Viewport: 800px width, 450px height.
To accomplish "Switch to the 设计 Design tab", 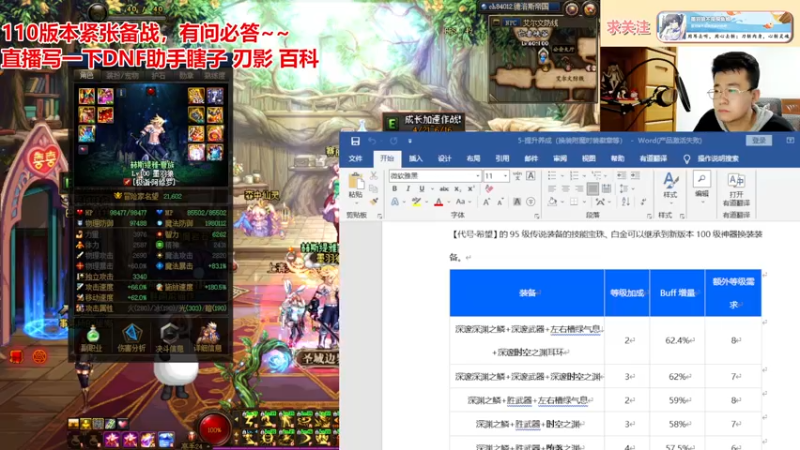I will pyautogui.click(x=444, y=159).
